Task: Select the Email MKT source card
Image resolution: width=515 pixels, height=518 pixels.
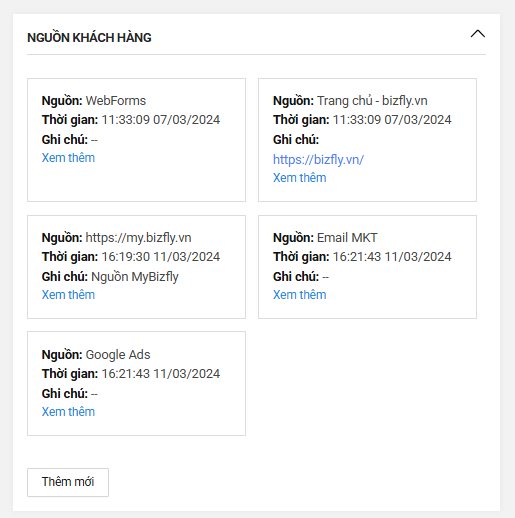Action: pos(367,267)
